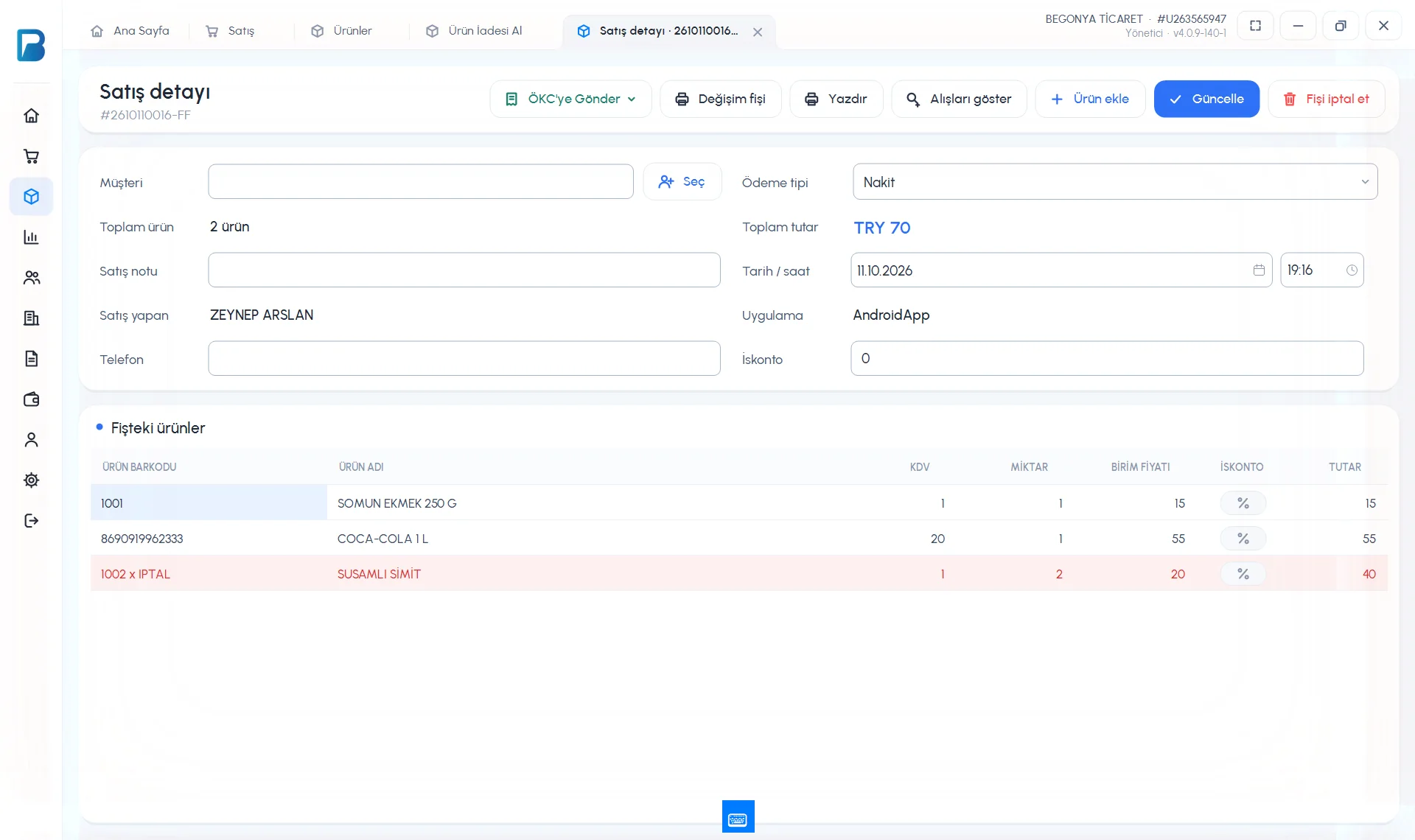
Task: Click the Seç customer select button
Action: (682, 181)
